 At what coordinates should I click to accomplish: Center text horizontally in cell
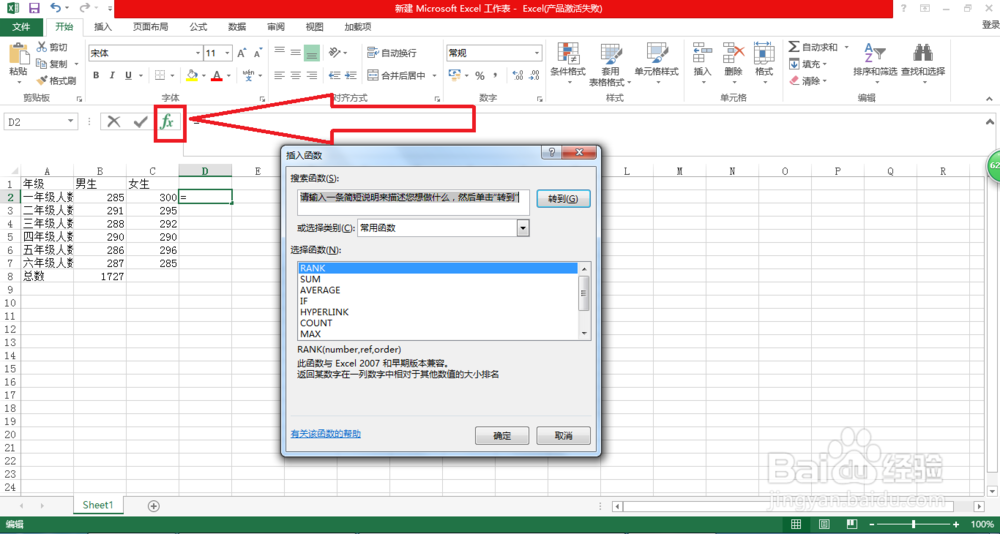[295, 75]
